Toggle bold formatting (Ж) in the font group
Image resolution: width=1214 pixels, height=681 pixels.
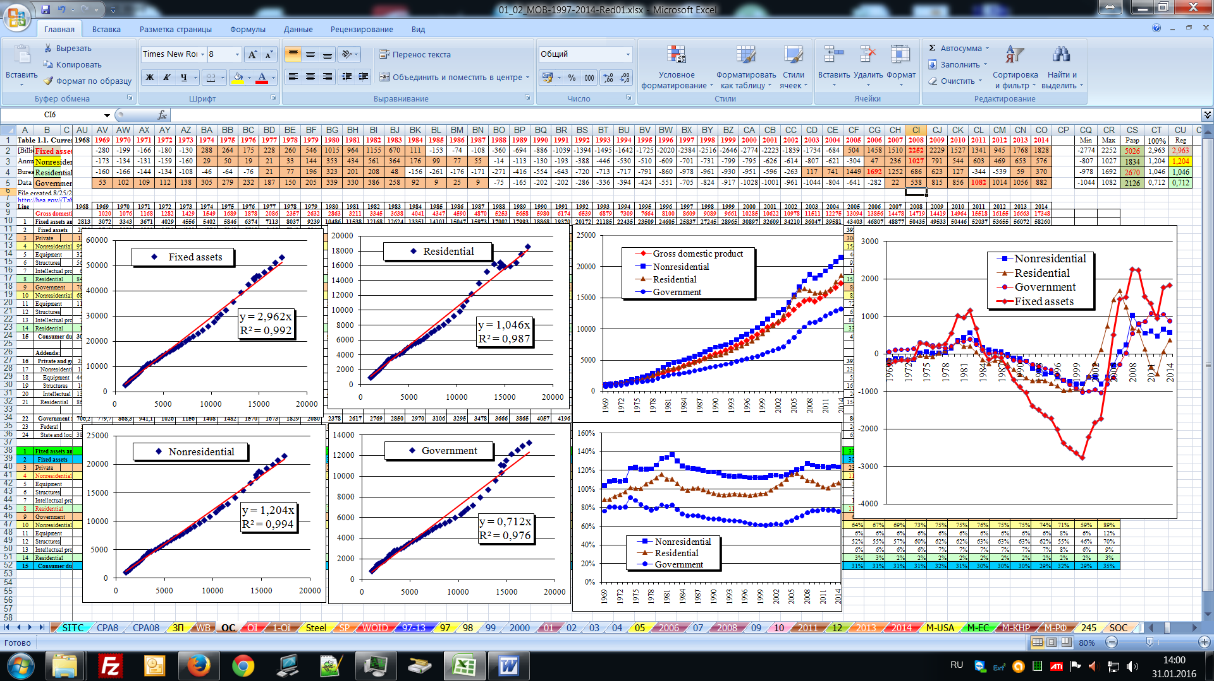149,77
